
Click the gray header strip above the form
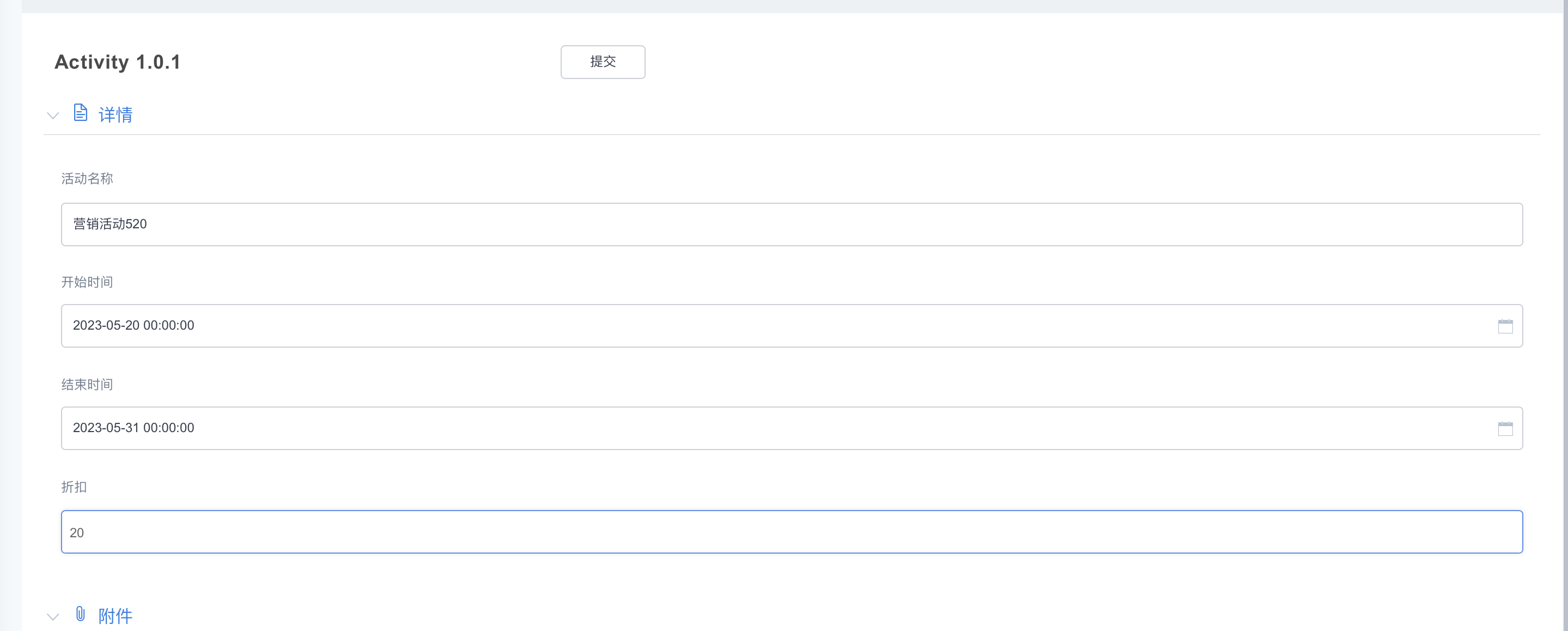pyautogui.click(x=791, y=6)
